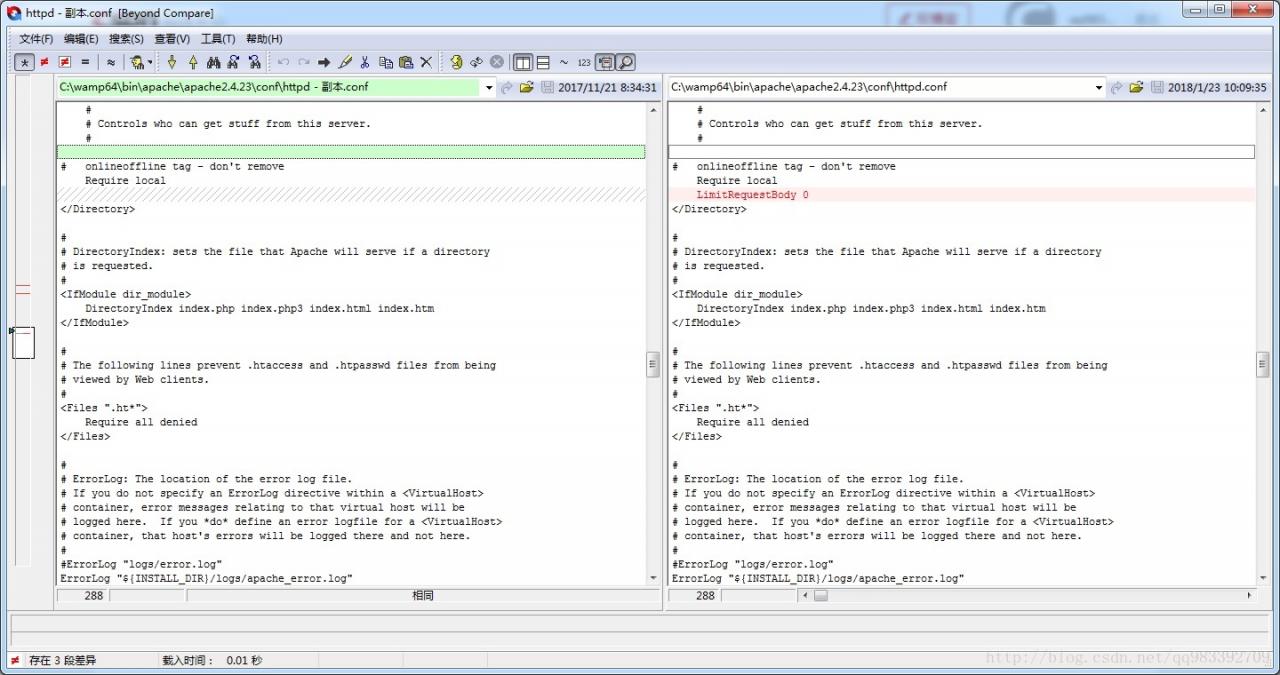1280x675 pixels.
Task: Toggle Show Same equals filter
Action: [x=85, y=62]
